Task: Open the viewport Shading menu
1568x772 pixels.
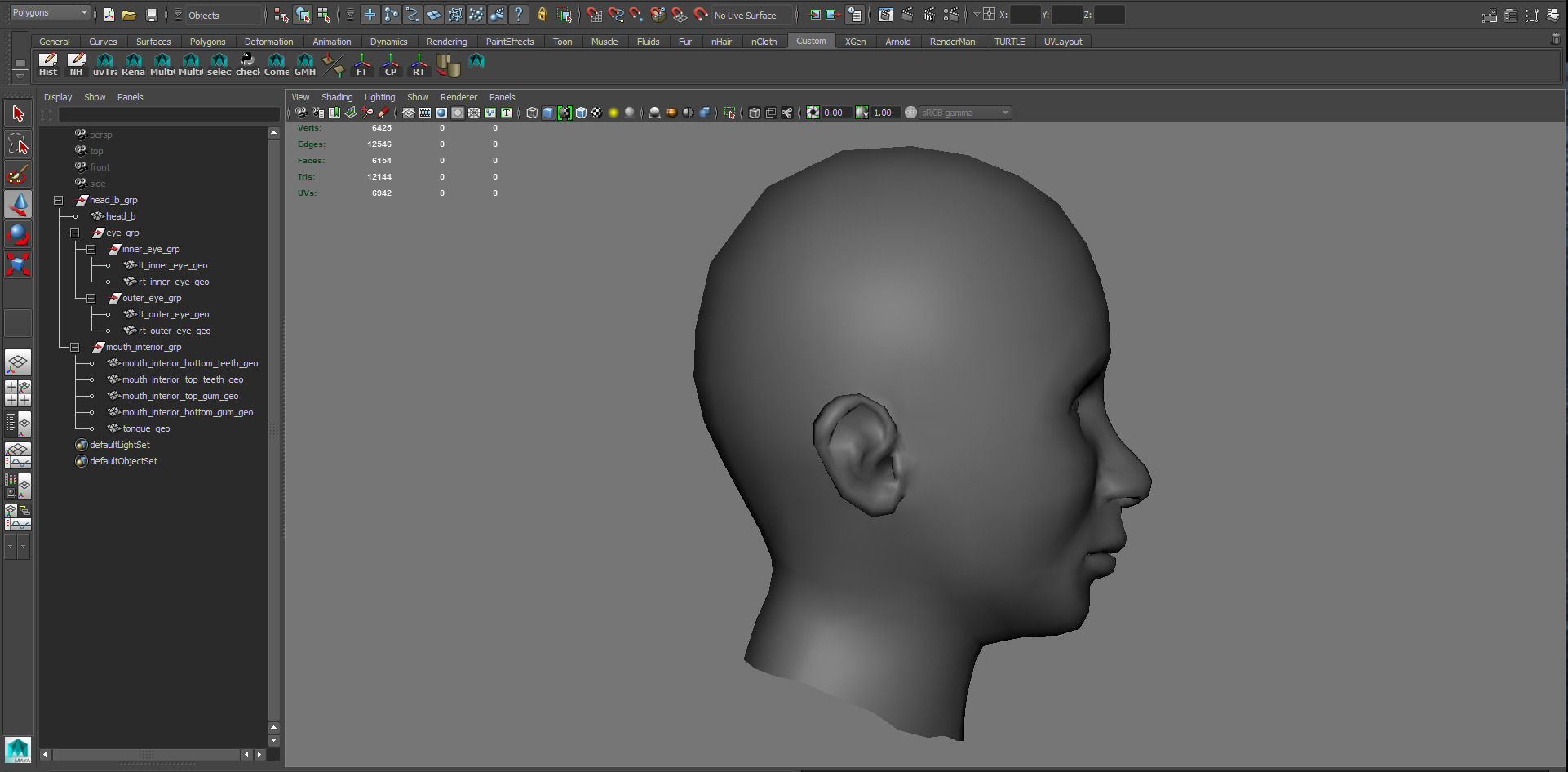Action: coord(337,97)
